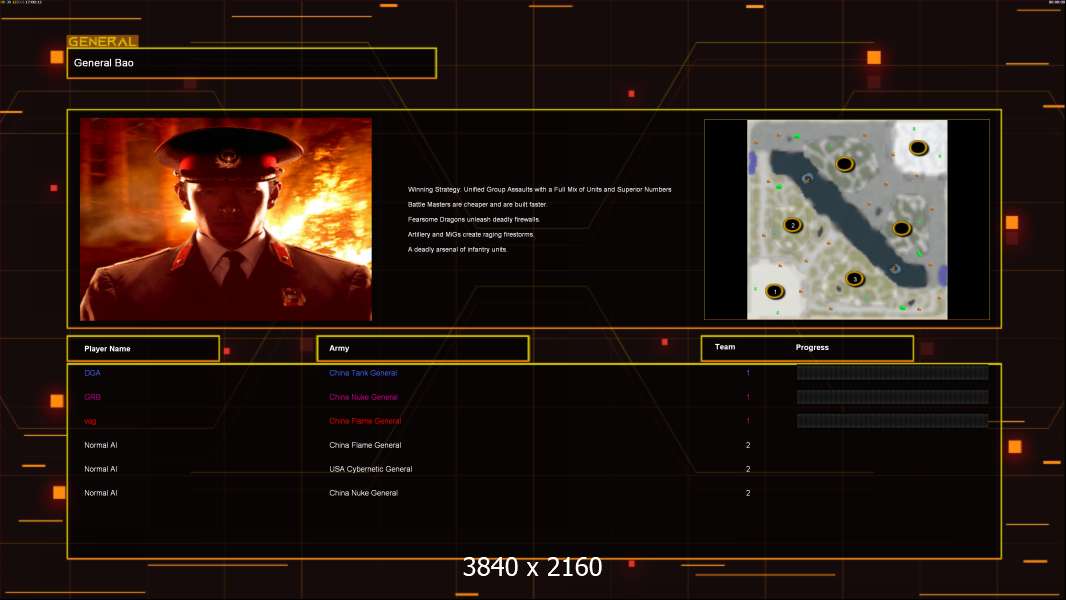Click the Player Name column header
1066x600 pixels.
click(143, 349)
